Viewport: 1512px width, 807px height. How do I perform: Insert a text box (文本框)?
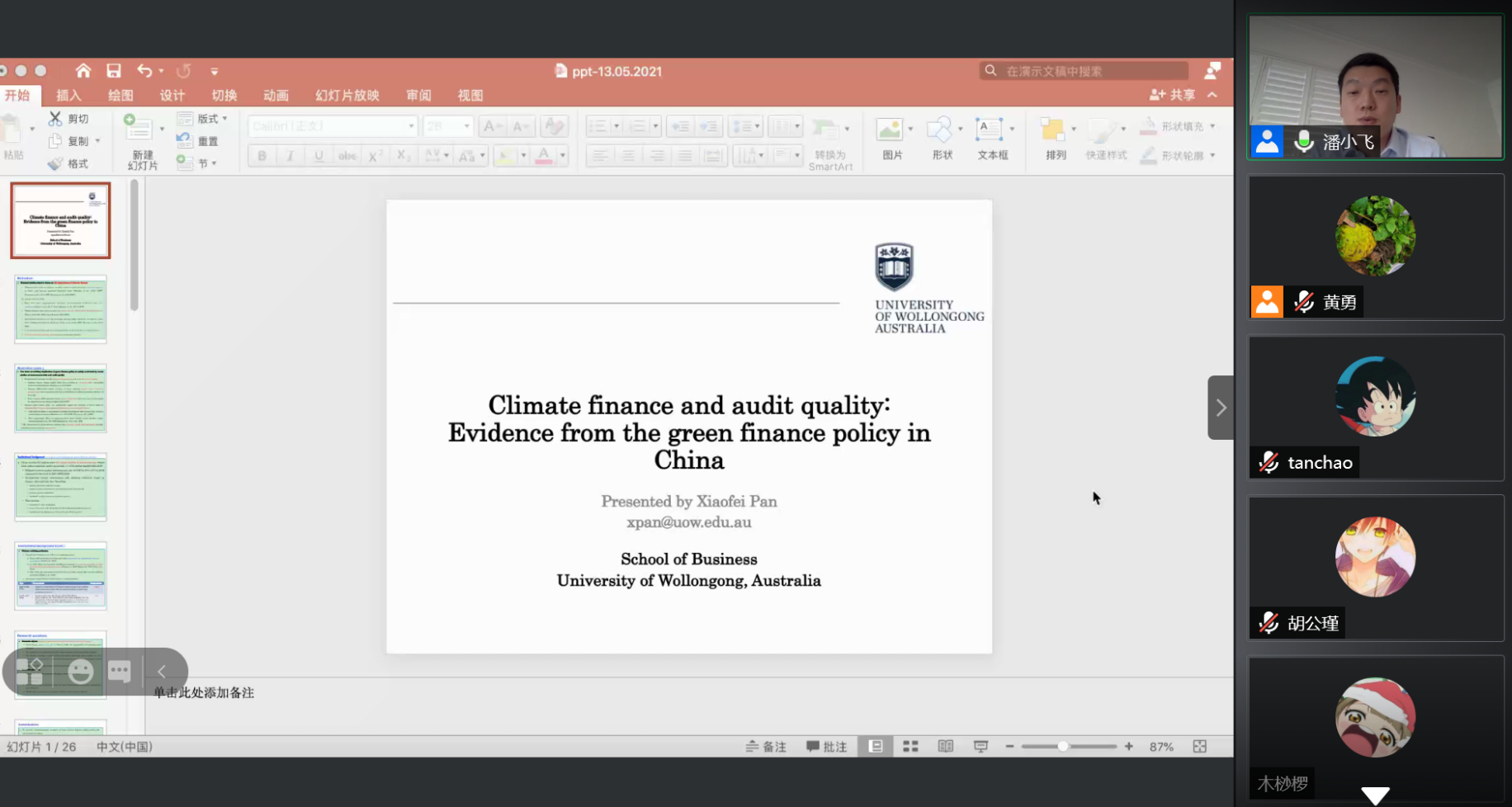point(989,130)
